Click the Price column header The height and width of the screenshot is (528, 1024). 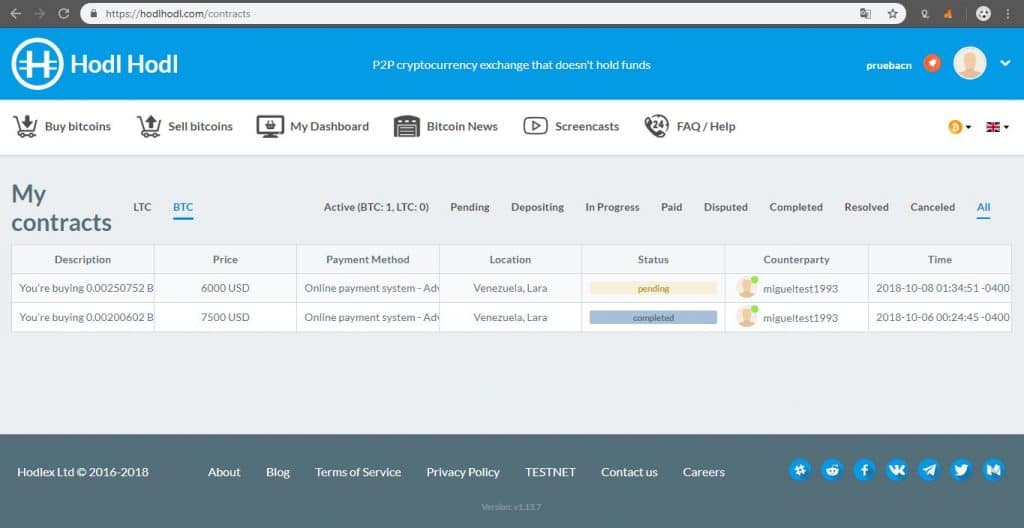tap(225, 259)
